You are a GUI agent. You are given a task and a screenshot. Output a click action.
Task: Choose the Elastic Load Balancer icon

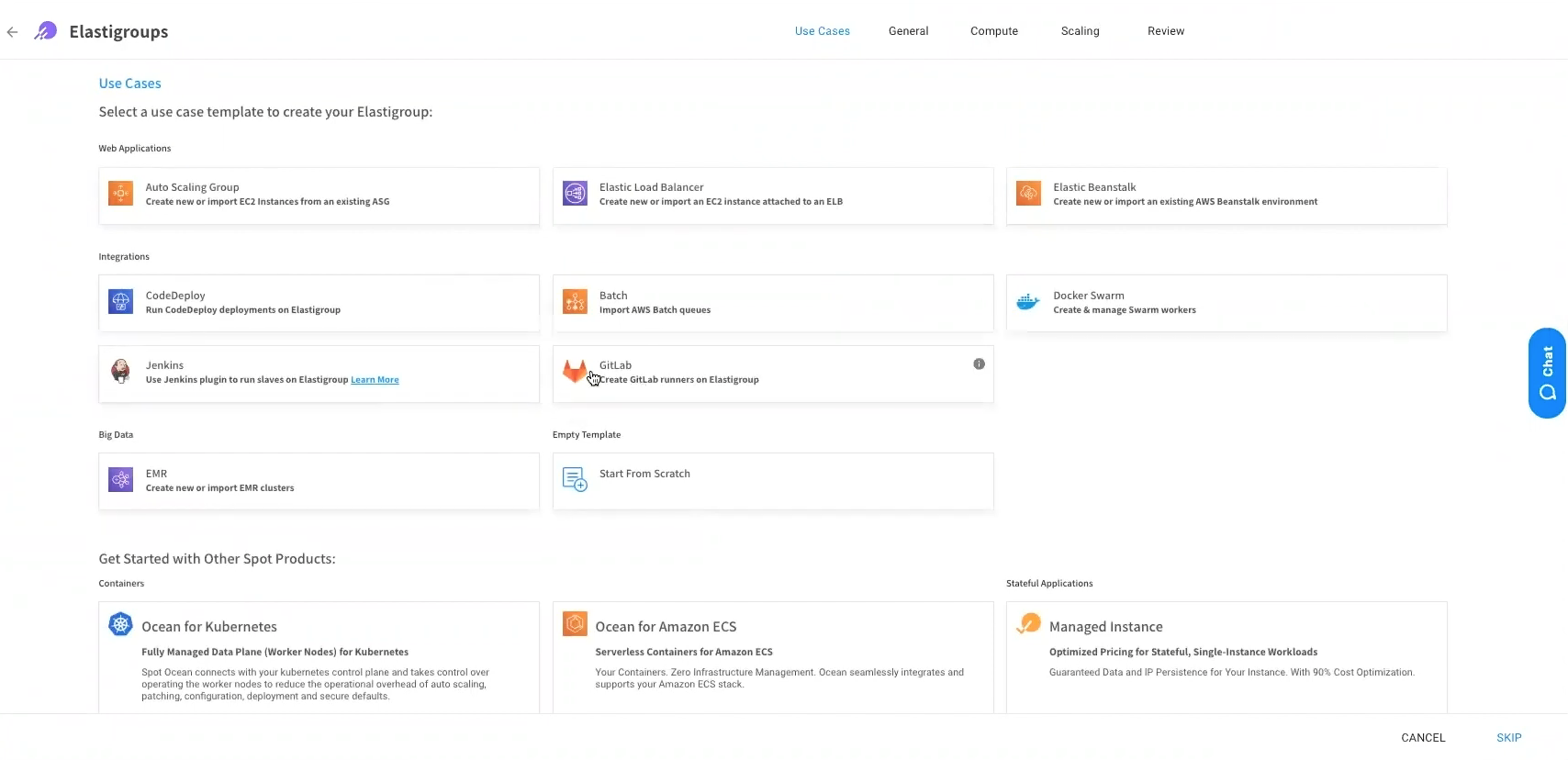coord(575,194)
